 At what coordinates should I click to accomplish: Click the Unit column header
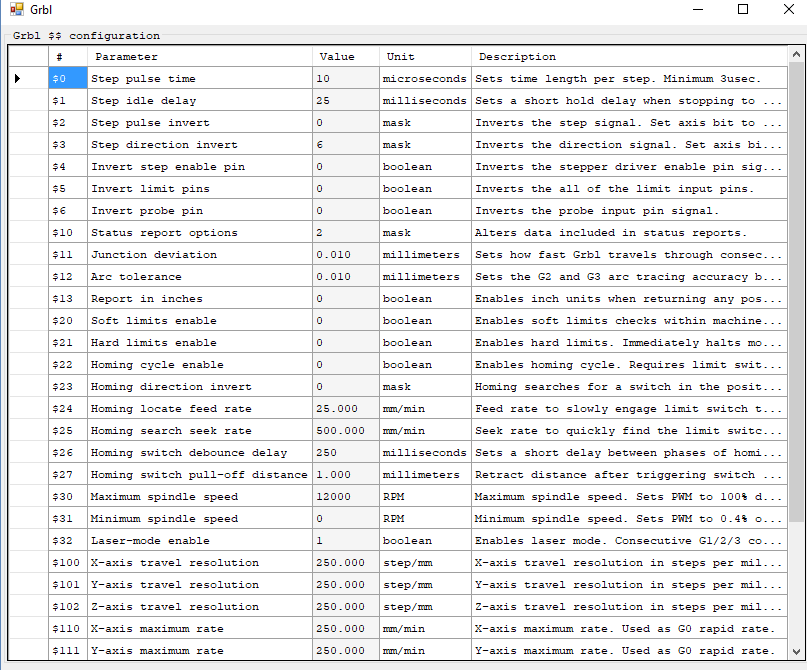coord(425,57)
